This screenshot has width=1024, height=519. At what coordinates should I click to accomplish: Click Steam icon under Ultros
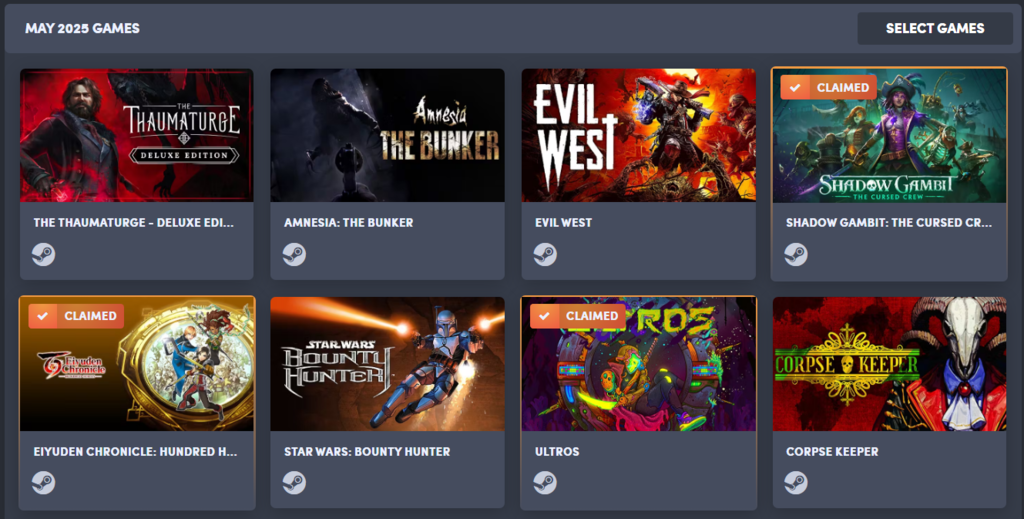click(x=545, y=482)
